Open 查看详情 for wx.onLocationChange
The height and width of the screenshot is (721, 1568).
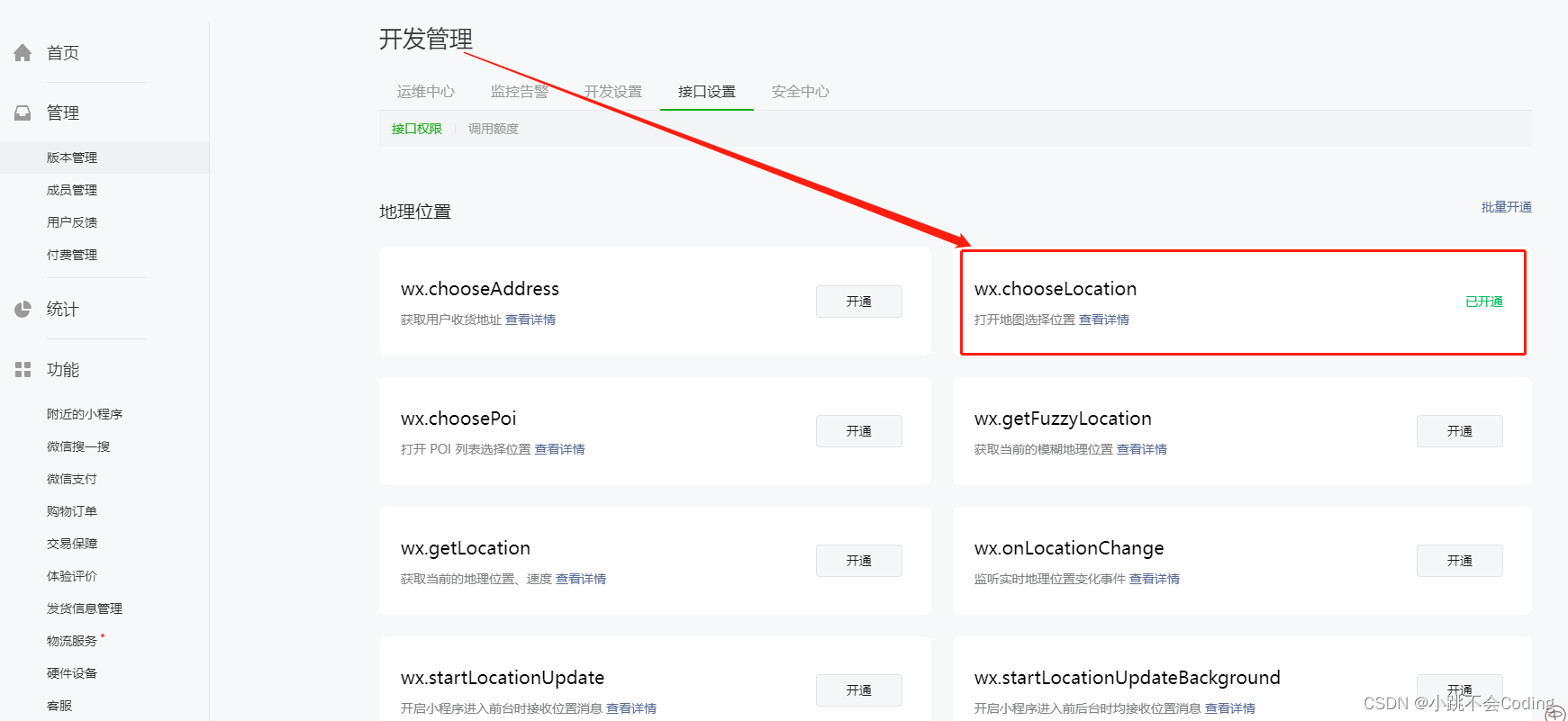(x=1155, y=579)
